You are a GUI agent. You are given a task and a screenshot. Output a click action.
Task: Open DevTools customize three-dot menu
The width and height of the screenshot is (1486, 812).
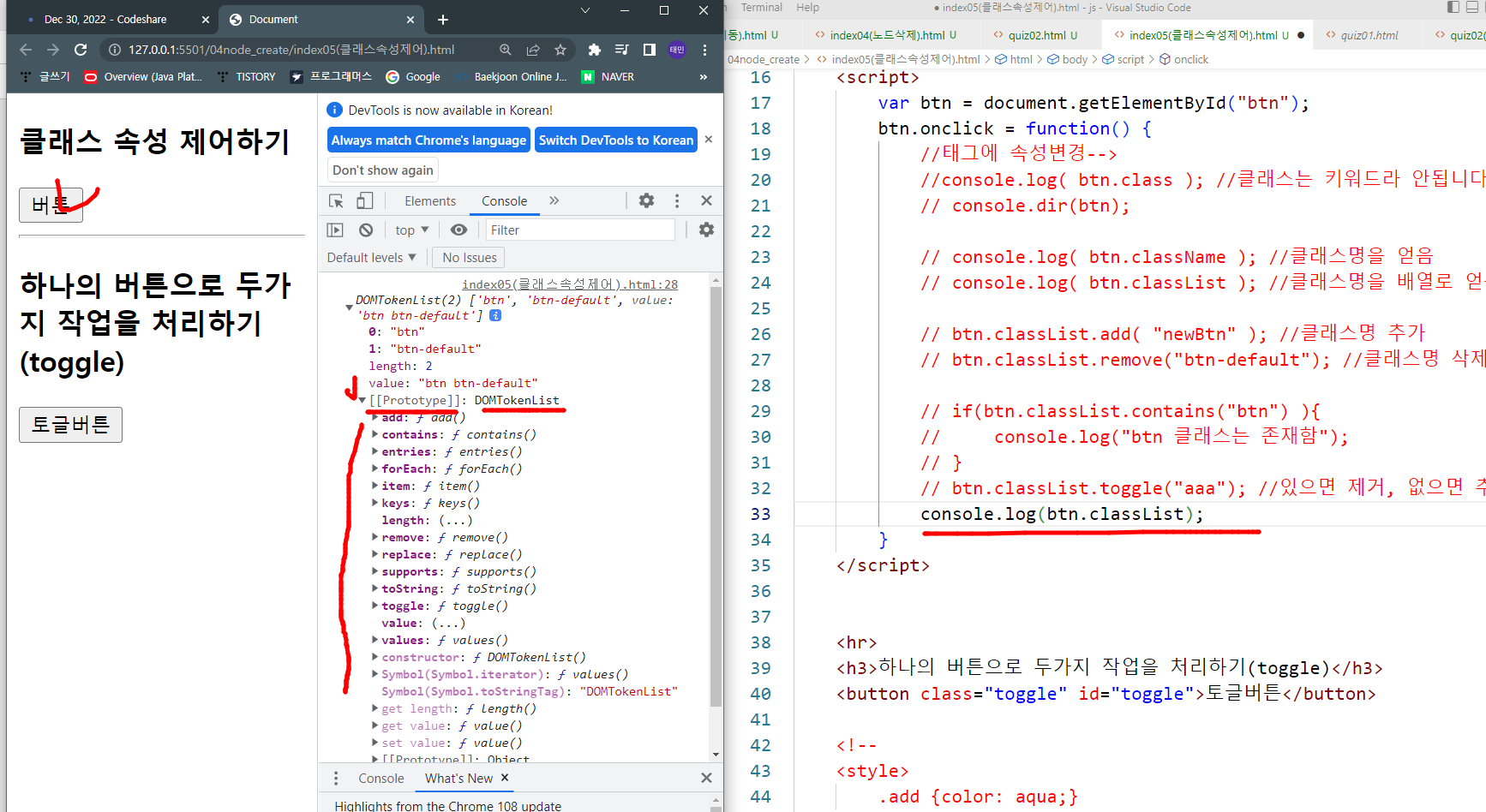pos(677,200)
